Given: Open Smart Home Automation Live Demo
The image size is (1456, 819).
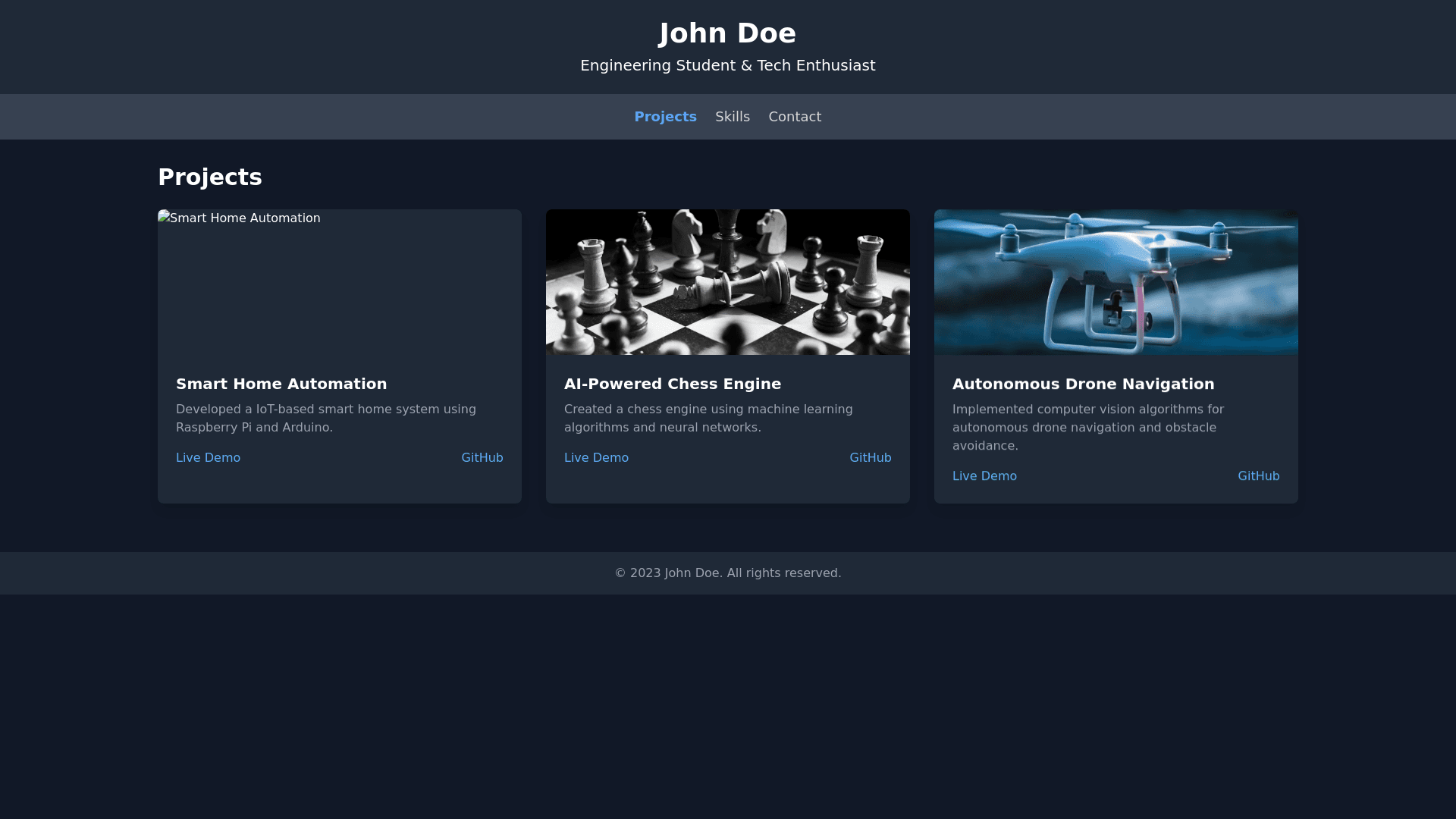Looking at the screenshot, I should (208, 458).
